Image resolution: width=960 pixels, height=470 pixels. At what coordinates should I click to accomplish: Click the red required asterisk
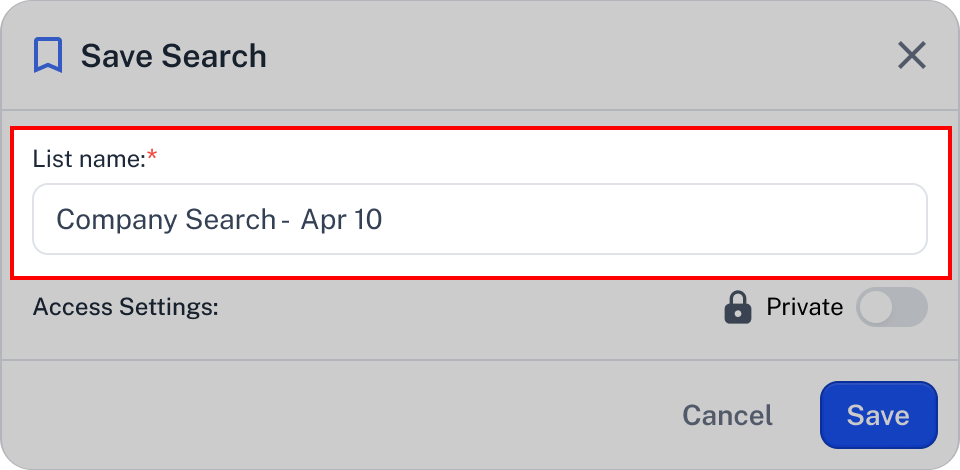coord(152,157)
